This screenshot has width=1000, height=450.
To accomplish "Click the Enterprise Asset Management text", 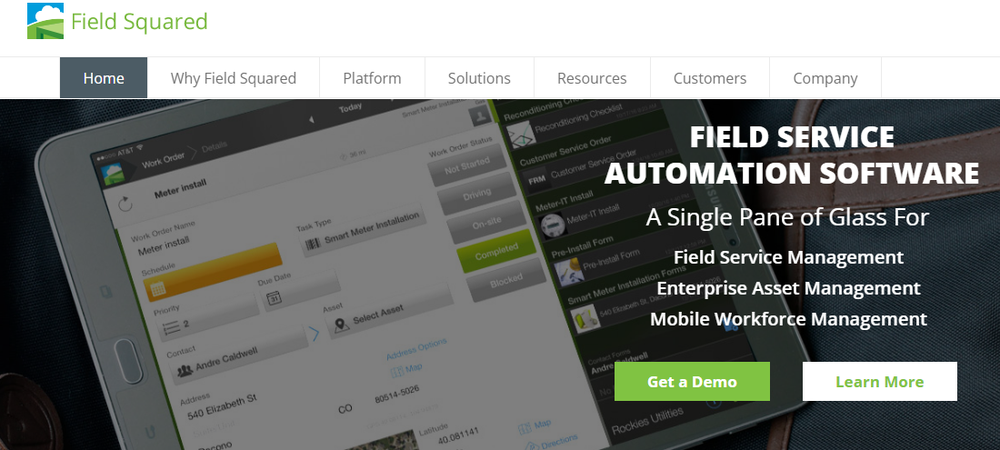I will (x=788, y=288).
